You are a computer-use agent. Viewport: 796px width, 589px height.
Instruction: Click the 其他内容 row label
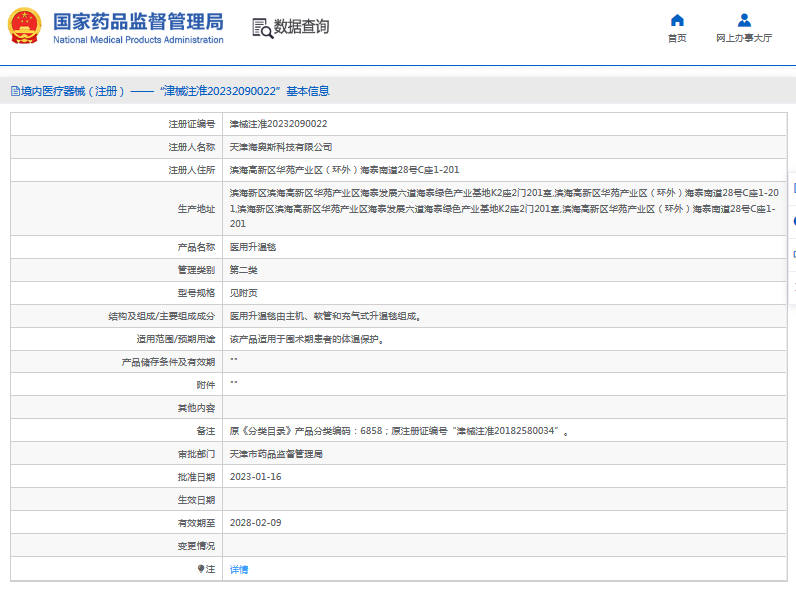pos(196,408)
